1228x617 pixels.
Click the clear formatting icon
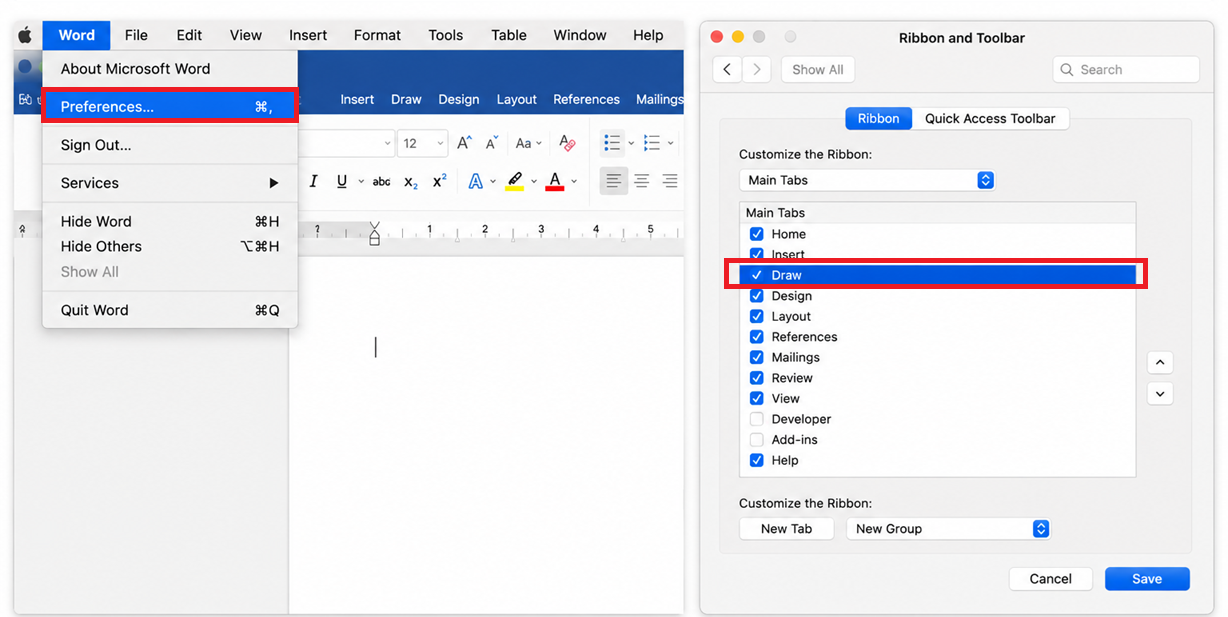click(567, 143)
